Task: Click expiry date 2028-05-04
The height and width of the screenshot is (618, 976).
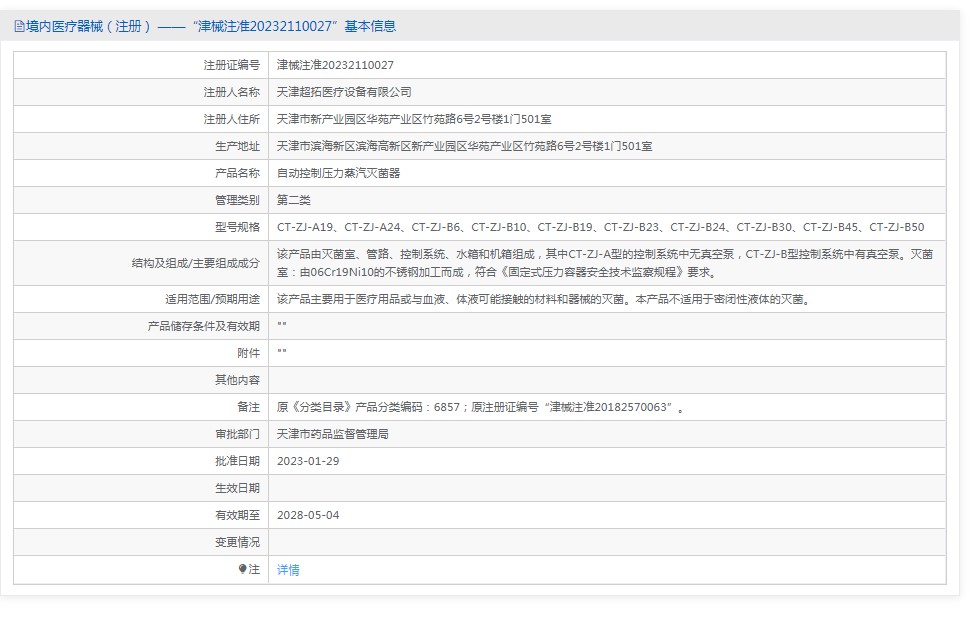Action: click(308, 515)
